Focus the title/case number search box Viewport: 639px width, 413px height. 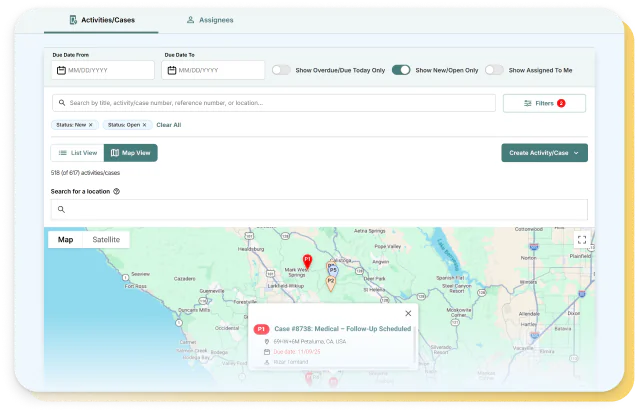click(x=274, y=103)
